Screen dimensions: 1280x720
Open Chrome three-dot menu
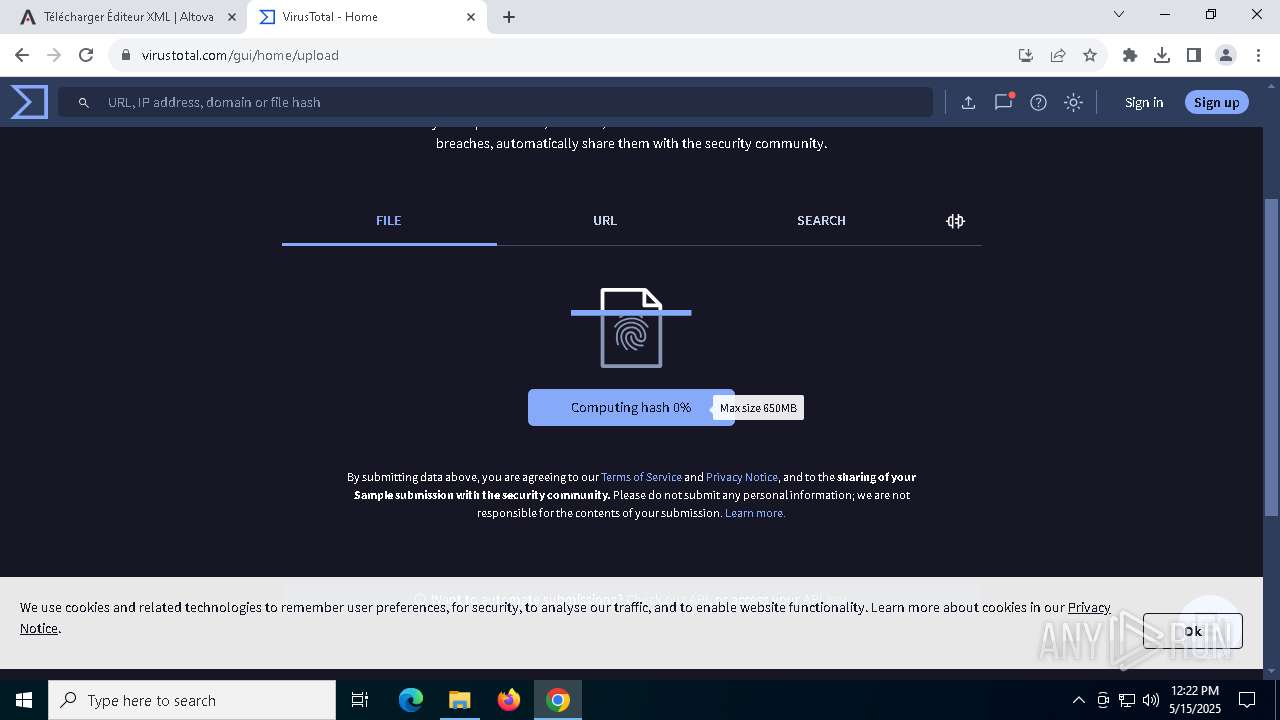(x=1258, y=55)
